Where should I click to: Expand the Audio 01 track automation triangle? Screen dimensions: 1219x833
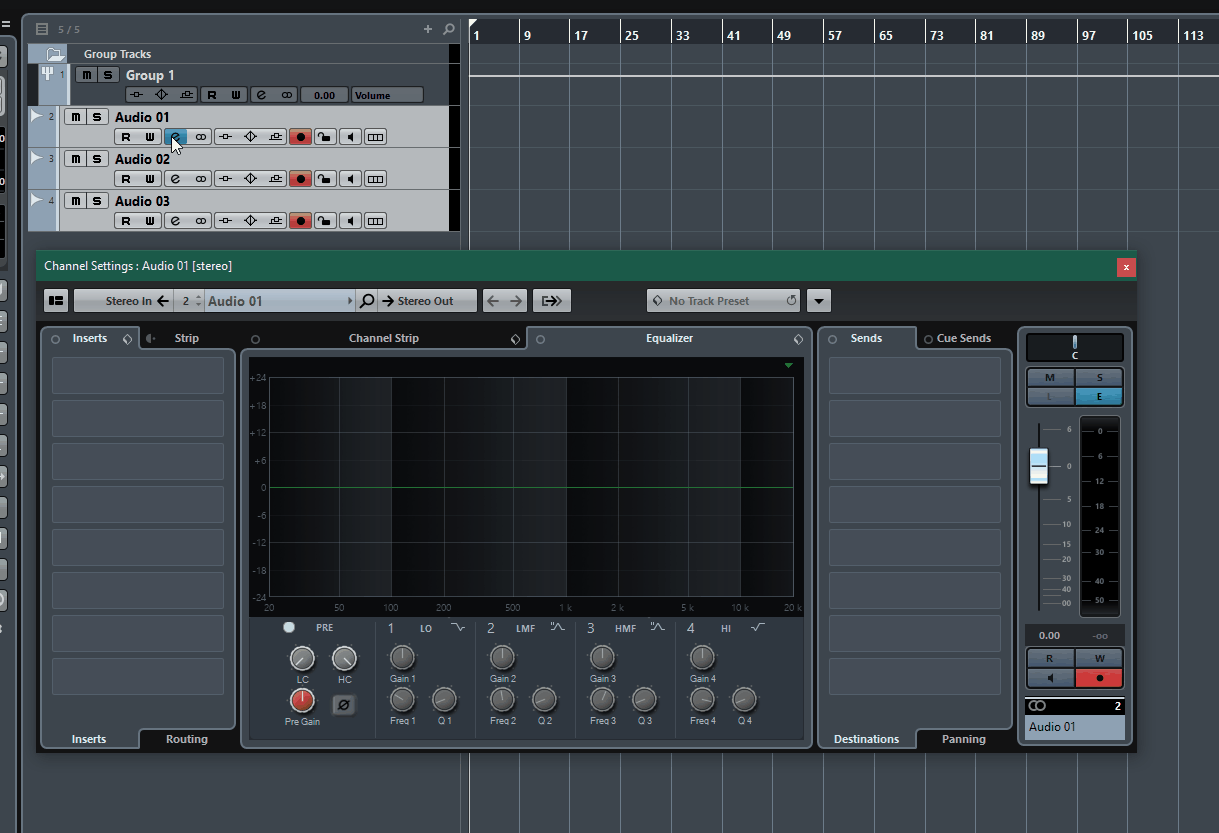click(36, 116)
